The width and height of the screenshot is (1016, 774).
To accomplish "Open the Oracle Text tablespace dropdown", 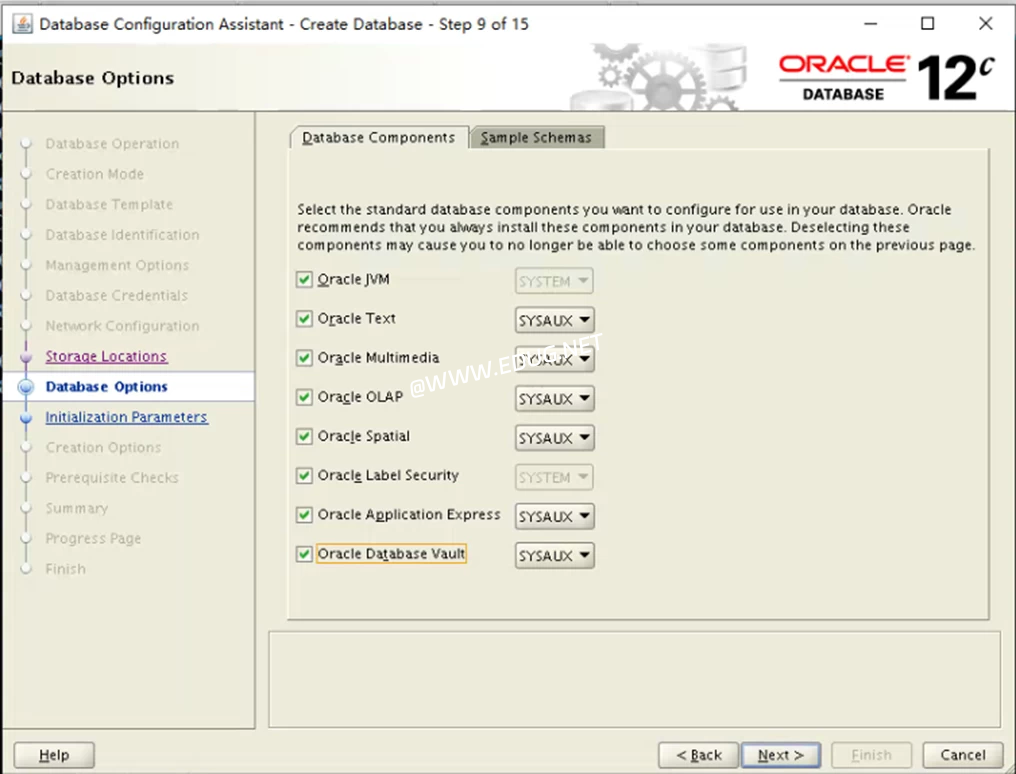I will pos(554,320).
